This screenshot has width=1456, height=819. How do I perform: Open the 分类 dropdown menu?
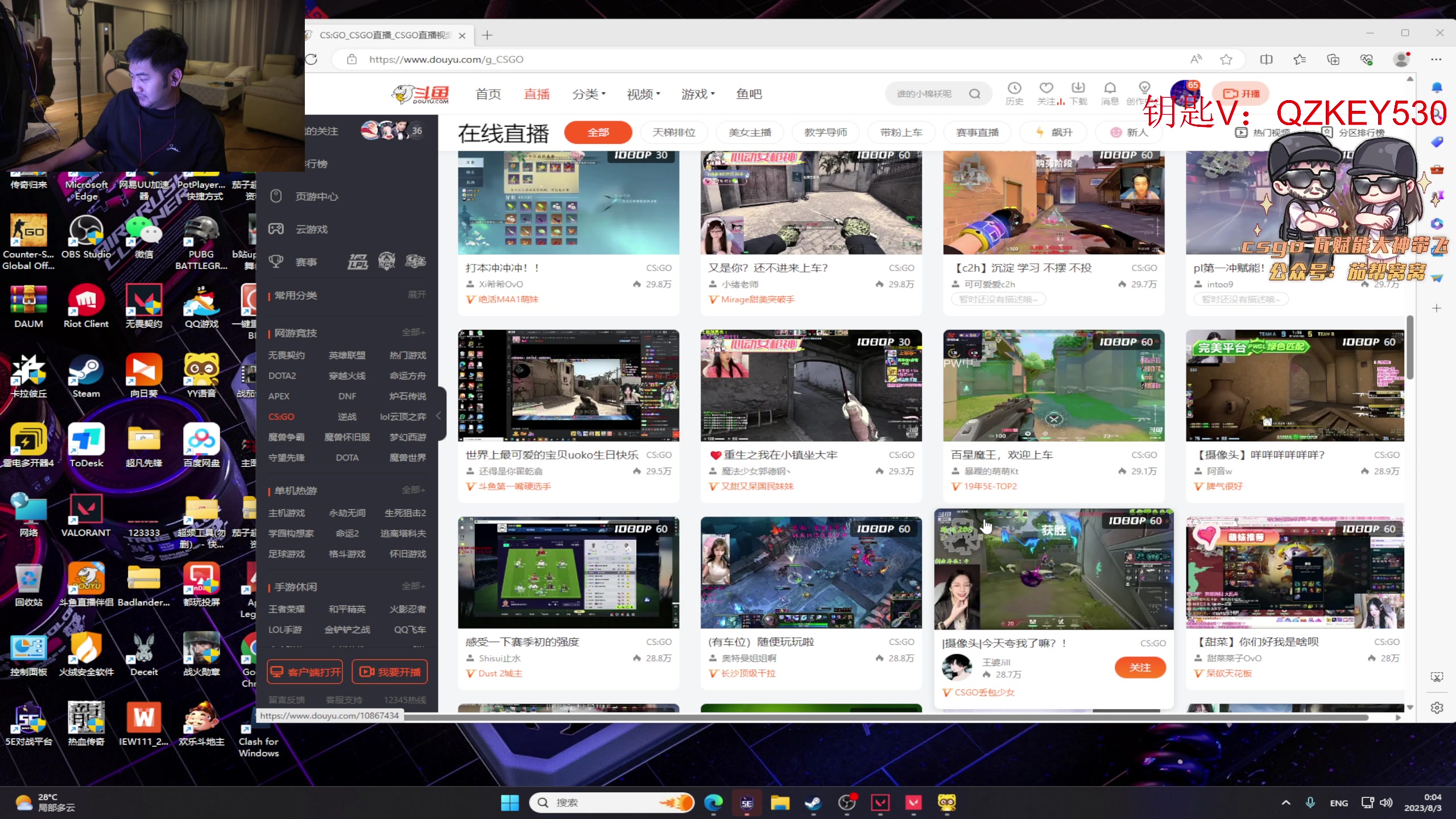(x=589, y=94)
